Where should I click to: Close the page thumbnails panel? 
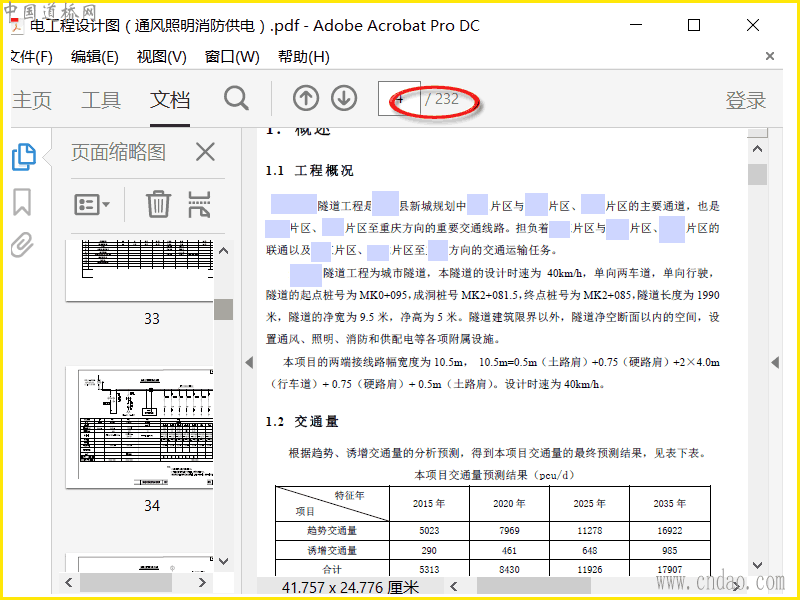[205, 152]
